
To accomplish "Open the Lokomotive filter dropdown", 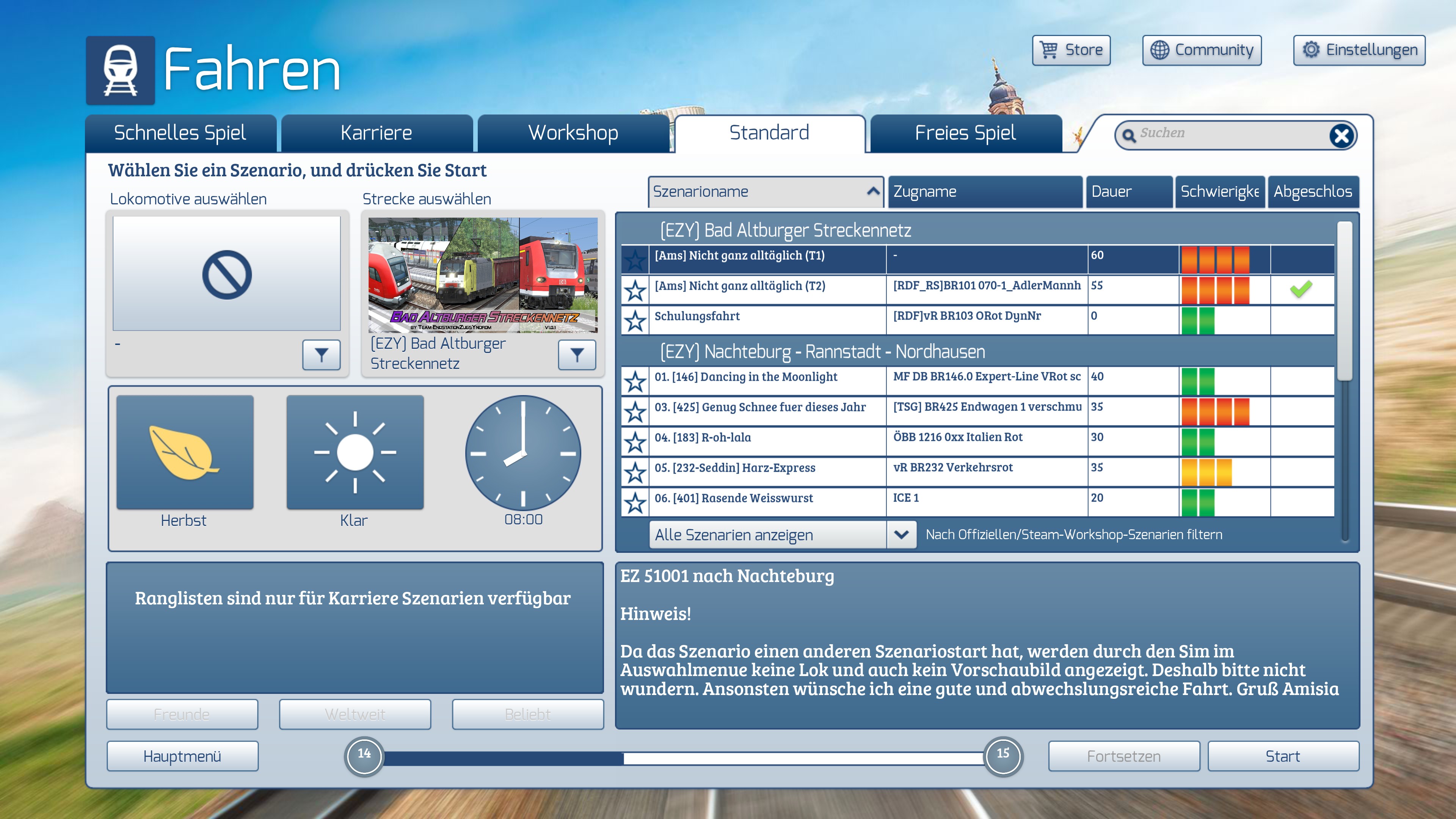I will tap(321, 355).
